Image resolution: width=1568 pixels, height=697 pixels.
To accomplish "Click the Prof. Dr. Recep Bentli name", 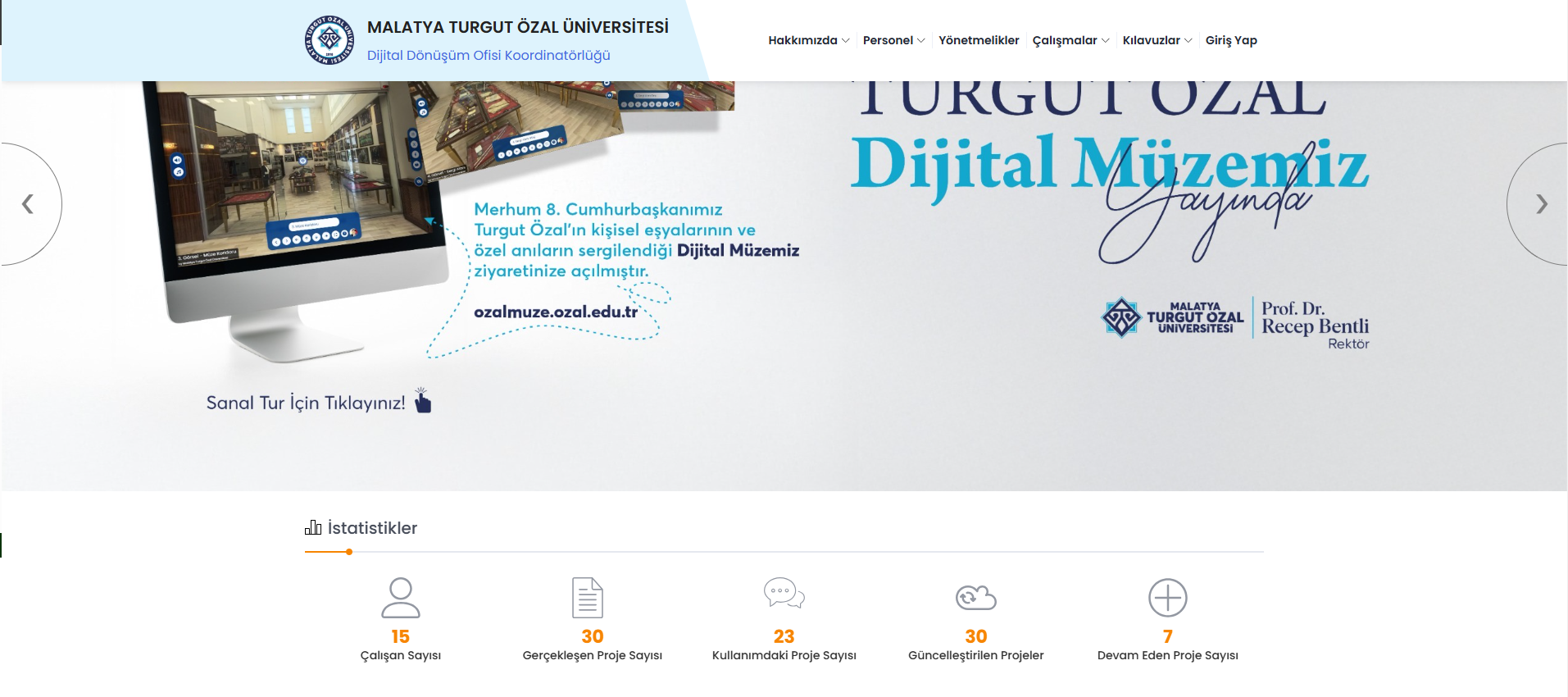I will click(x=1315, y=317).
